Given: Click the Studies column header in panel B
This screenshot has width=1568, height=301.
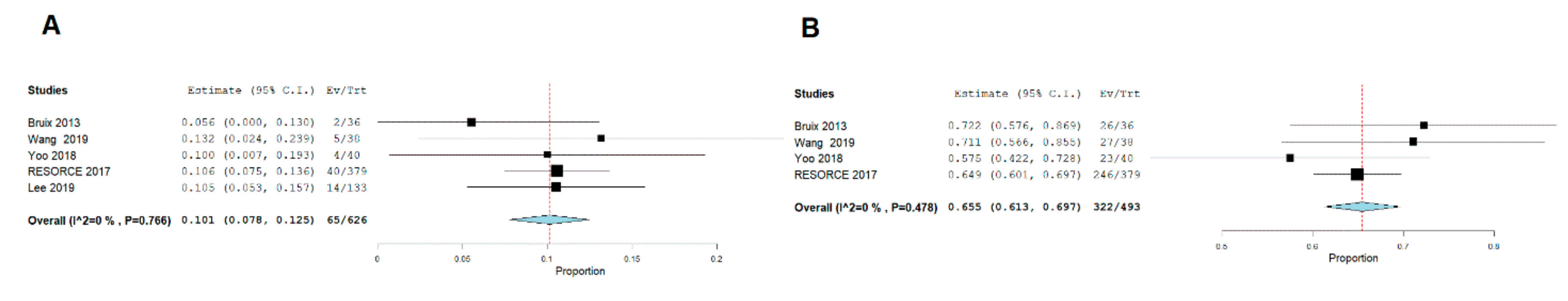Looking at the screenshot, I should pos(814,94).
